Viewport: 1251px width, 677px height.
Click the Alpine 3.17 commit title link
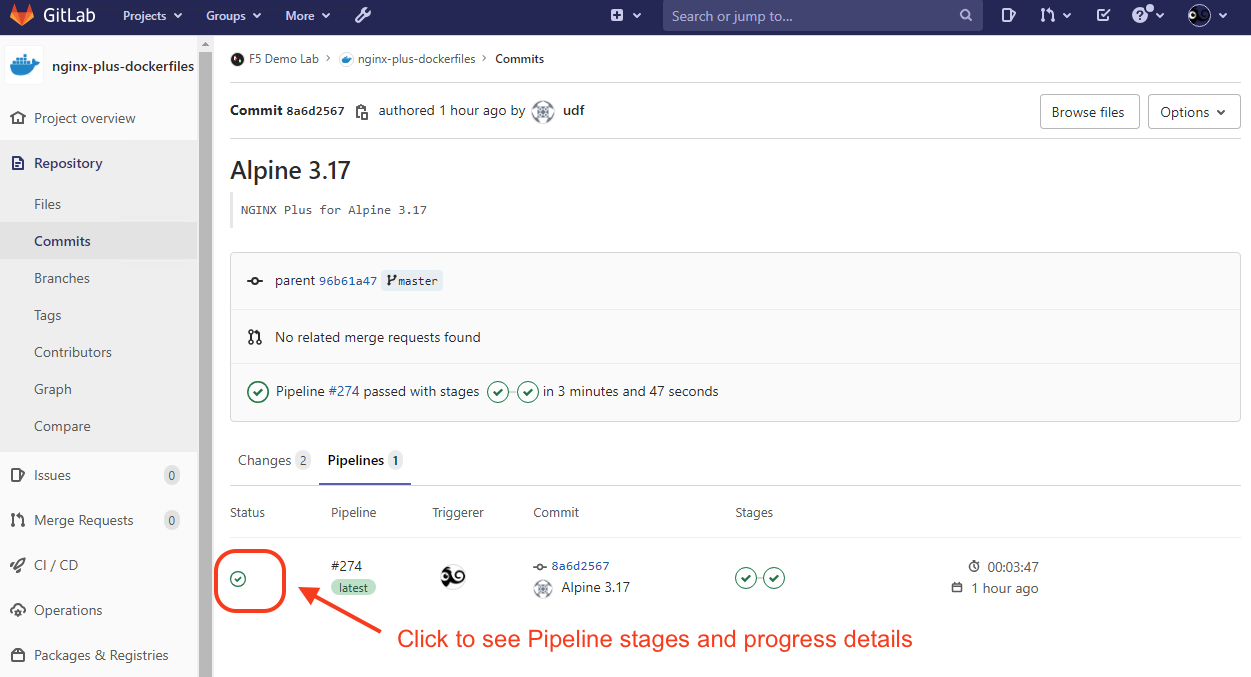[x=596, y=588]
